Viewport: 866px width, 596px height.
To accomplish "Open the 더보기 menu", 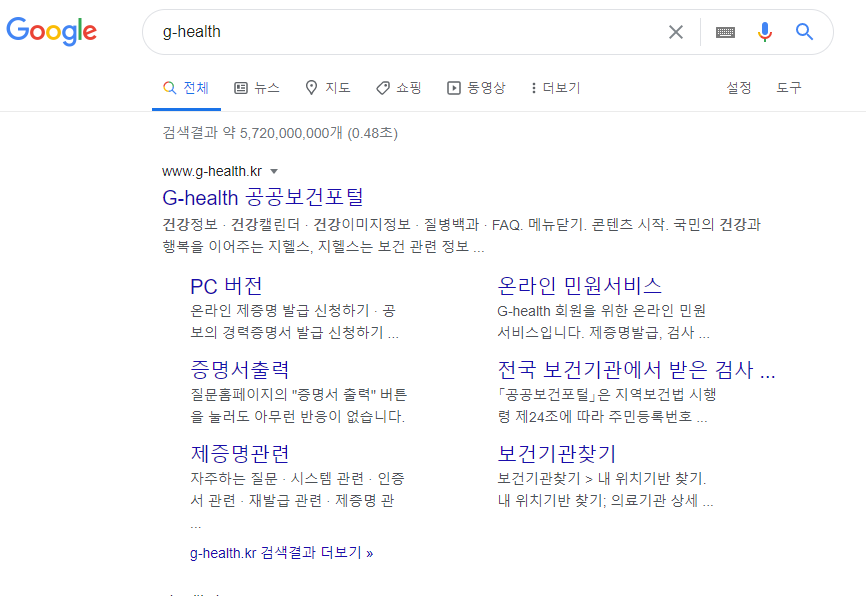I will (556, 88).
